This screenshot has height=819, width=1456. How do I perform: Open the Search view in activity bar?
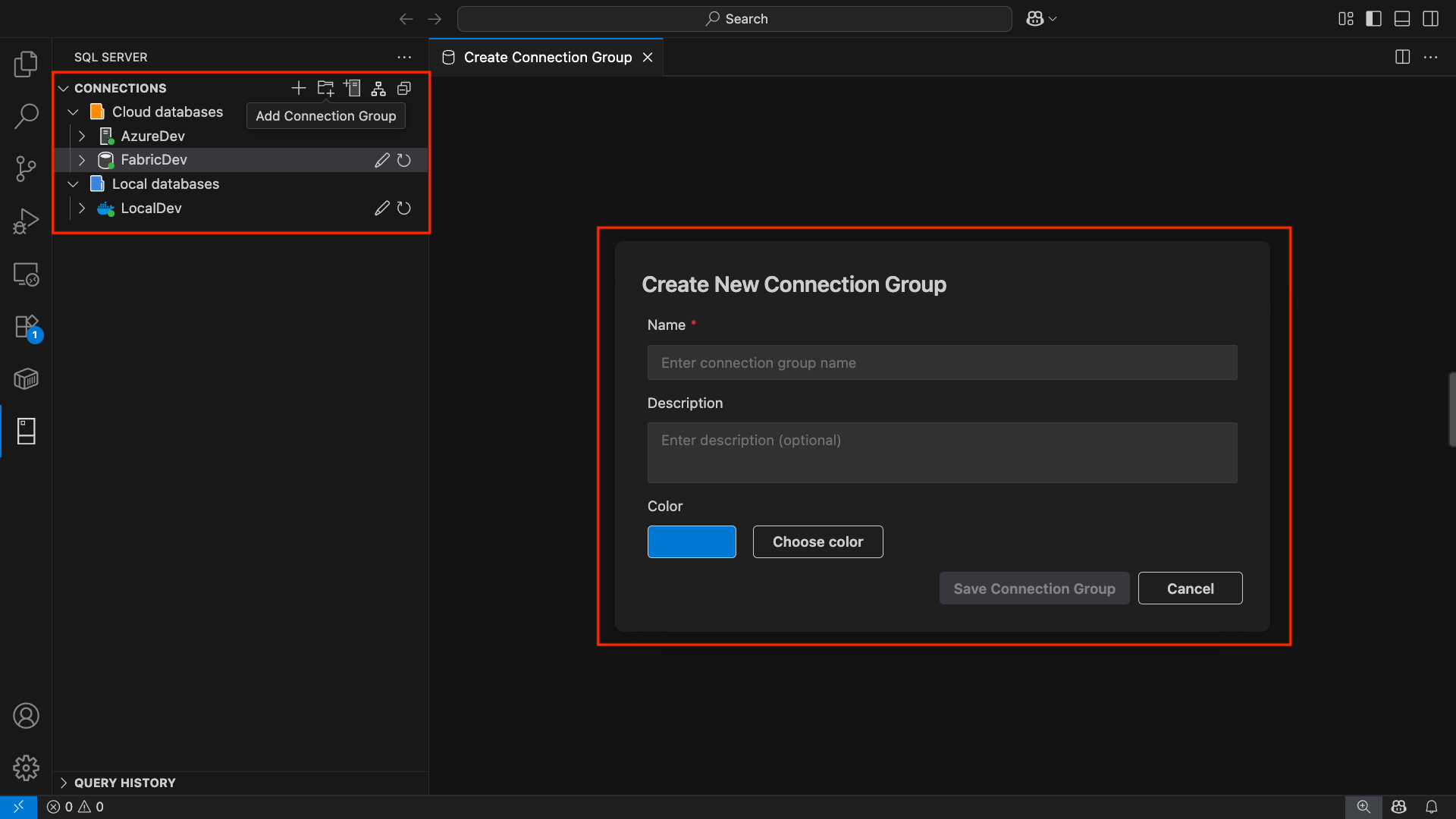[26, 117]
